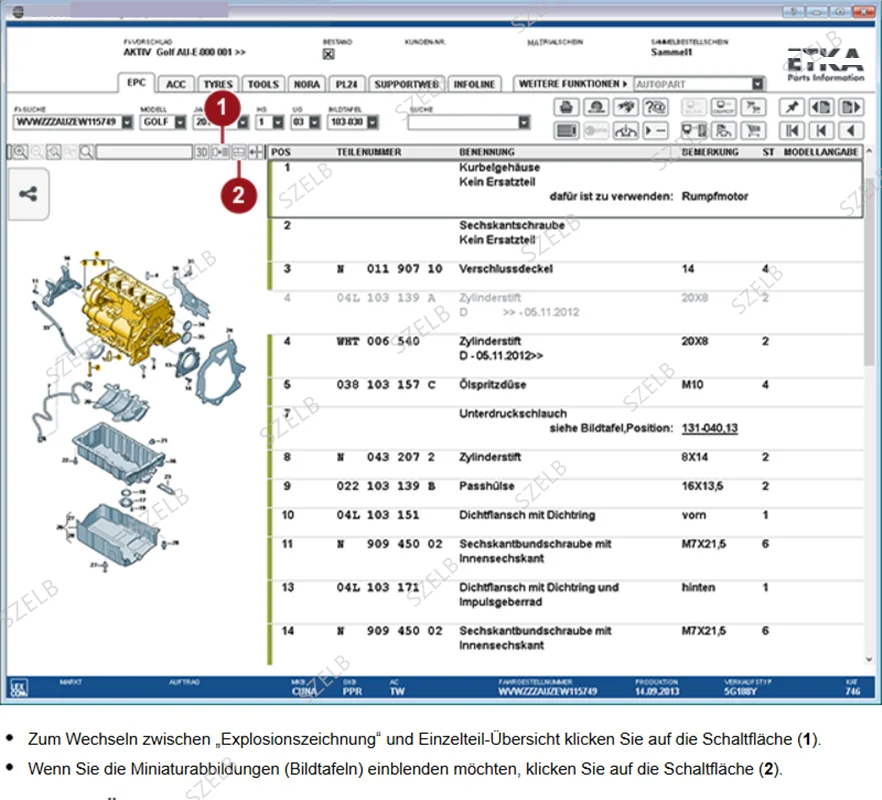Screen dimensions: 882x800
Task: Click the print icon in the toolbar
Action: [x=566, y=107]
